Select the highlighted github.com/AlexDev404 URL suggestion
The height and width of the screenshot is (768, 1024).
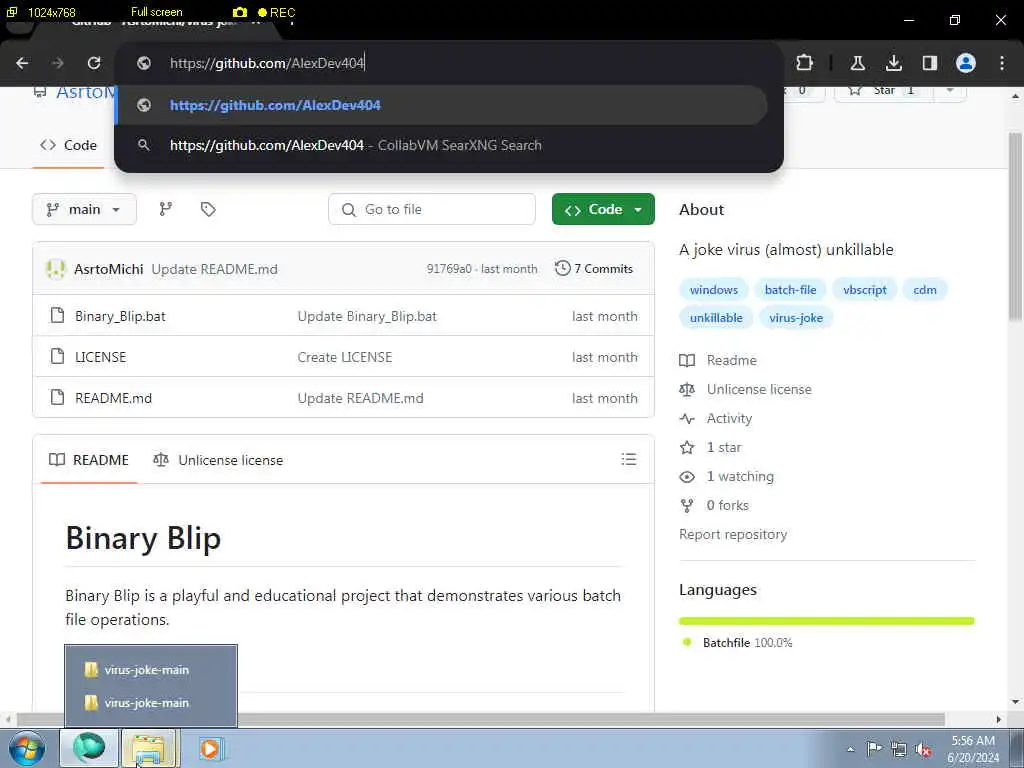click(x=441, y=105)
